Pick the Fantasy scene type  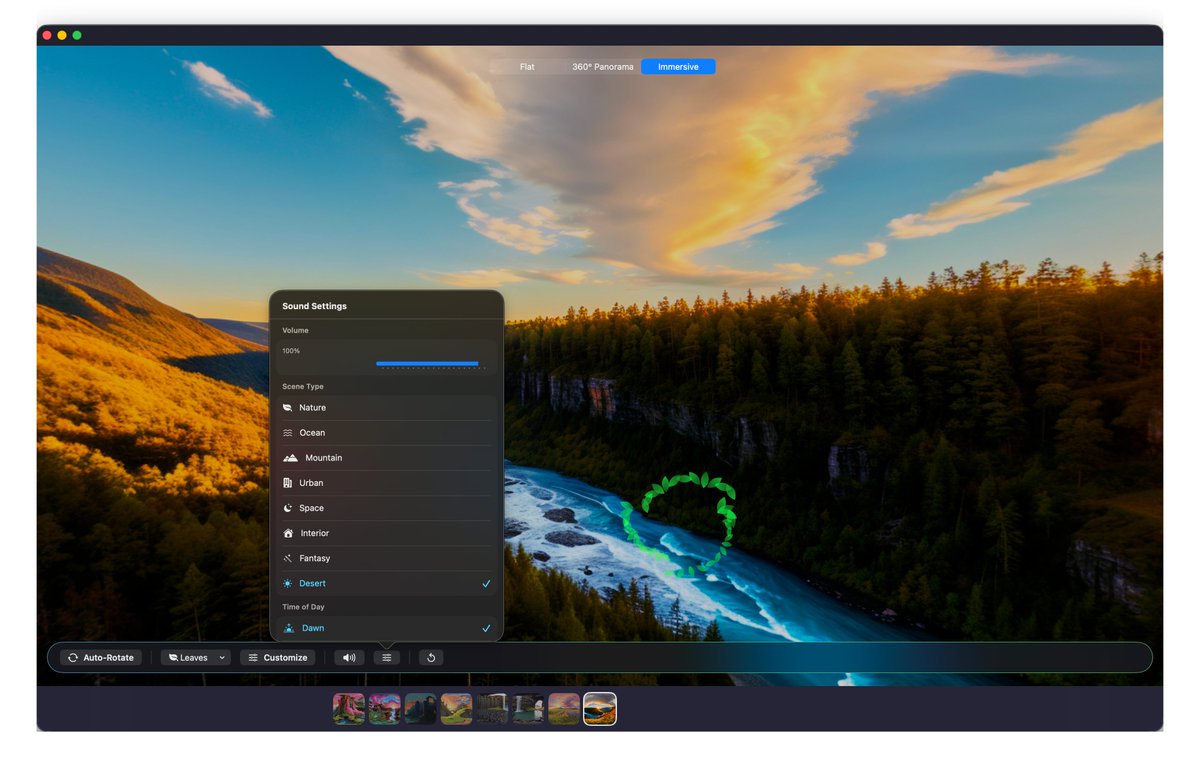tap(387, 558)
